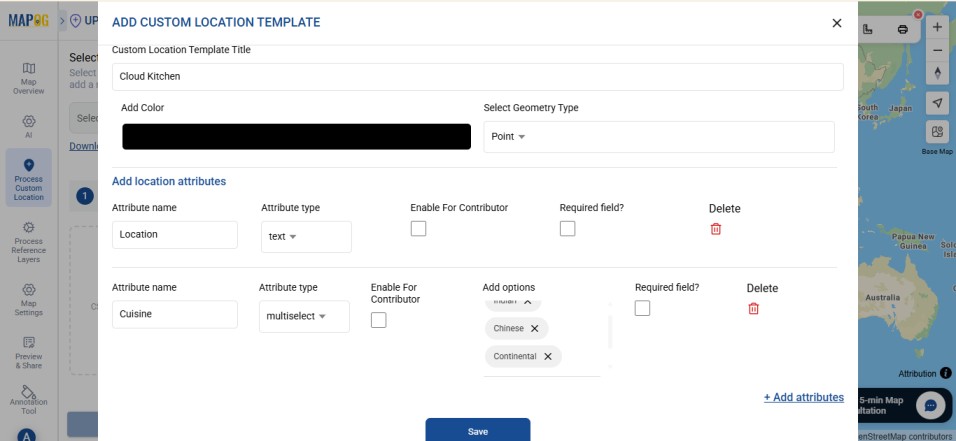The width and height of the screenshot is (956, 441).
Task: Click the Chinese option chip text
Action: (508, 328)
